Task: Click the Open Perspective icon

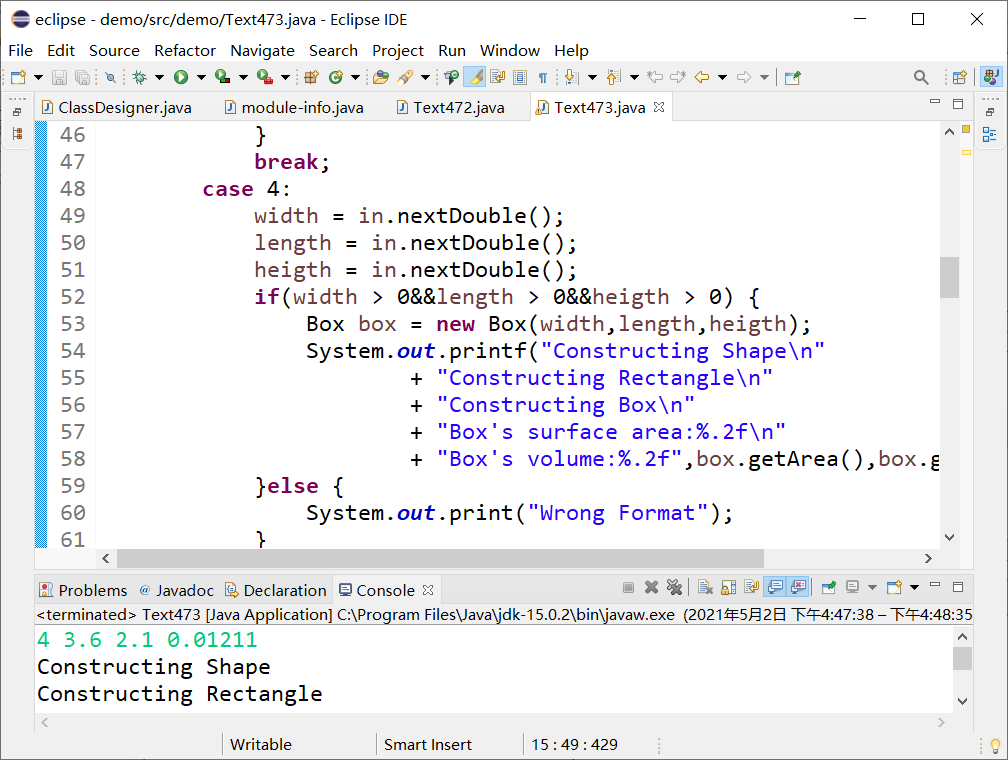Action: point(959,78)
